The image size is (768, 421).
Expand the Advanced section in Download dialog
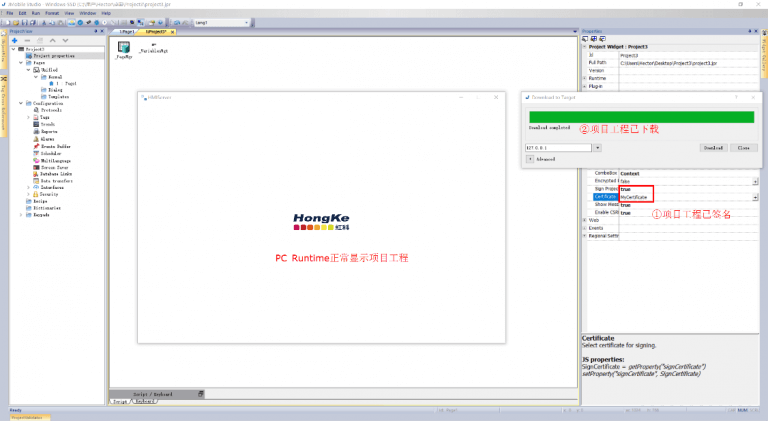click(530, 158)
